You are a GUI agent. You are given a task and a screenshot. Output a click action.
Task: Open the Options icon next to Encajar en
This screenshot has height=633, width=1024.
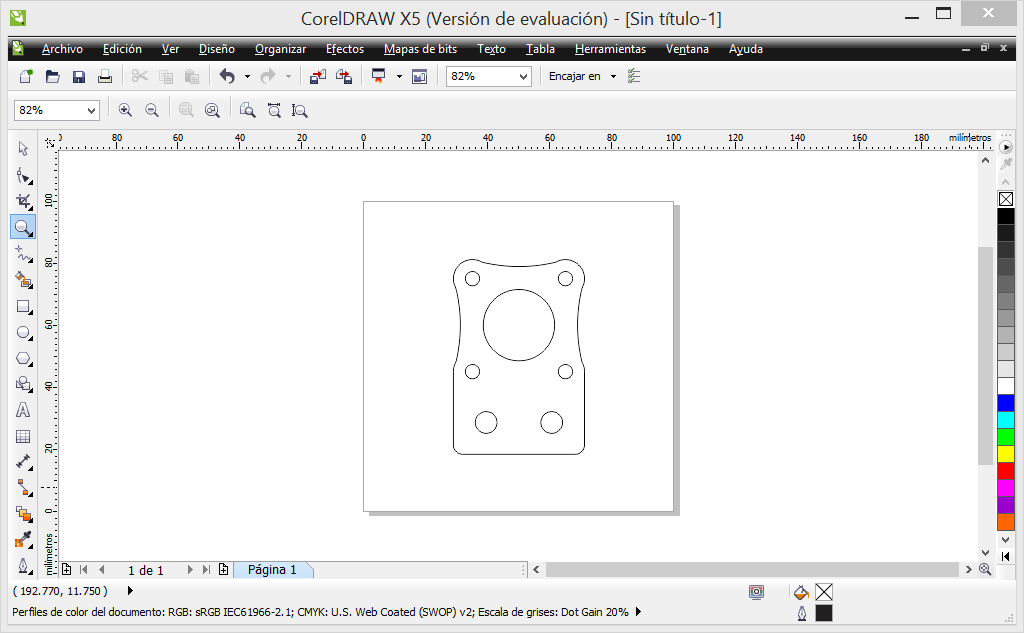click(x=633, y=76)
